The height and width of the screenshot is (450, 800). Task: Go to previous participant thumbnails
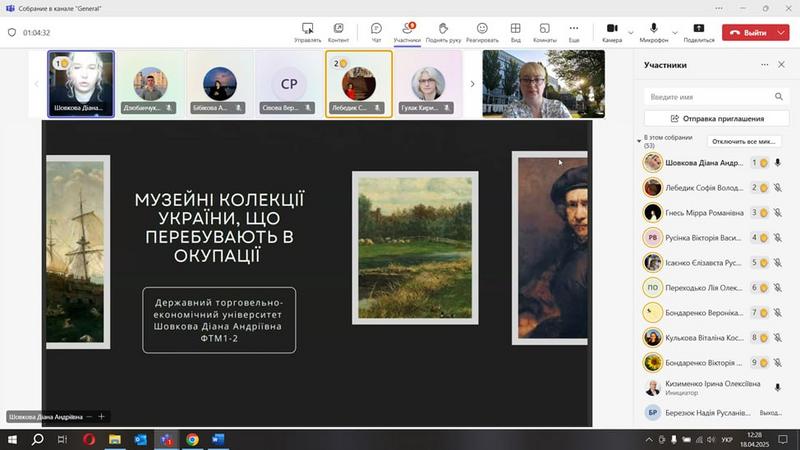[36, 84]
